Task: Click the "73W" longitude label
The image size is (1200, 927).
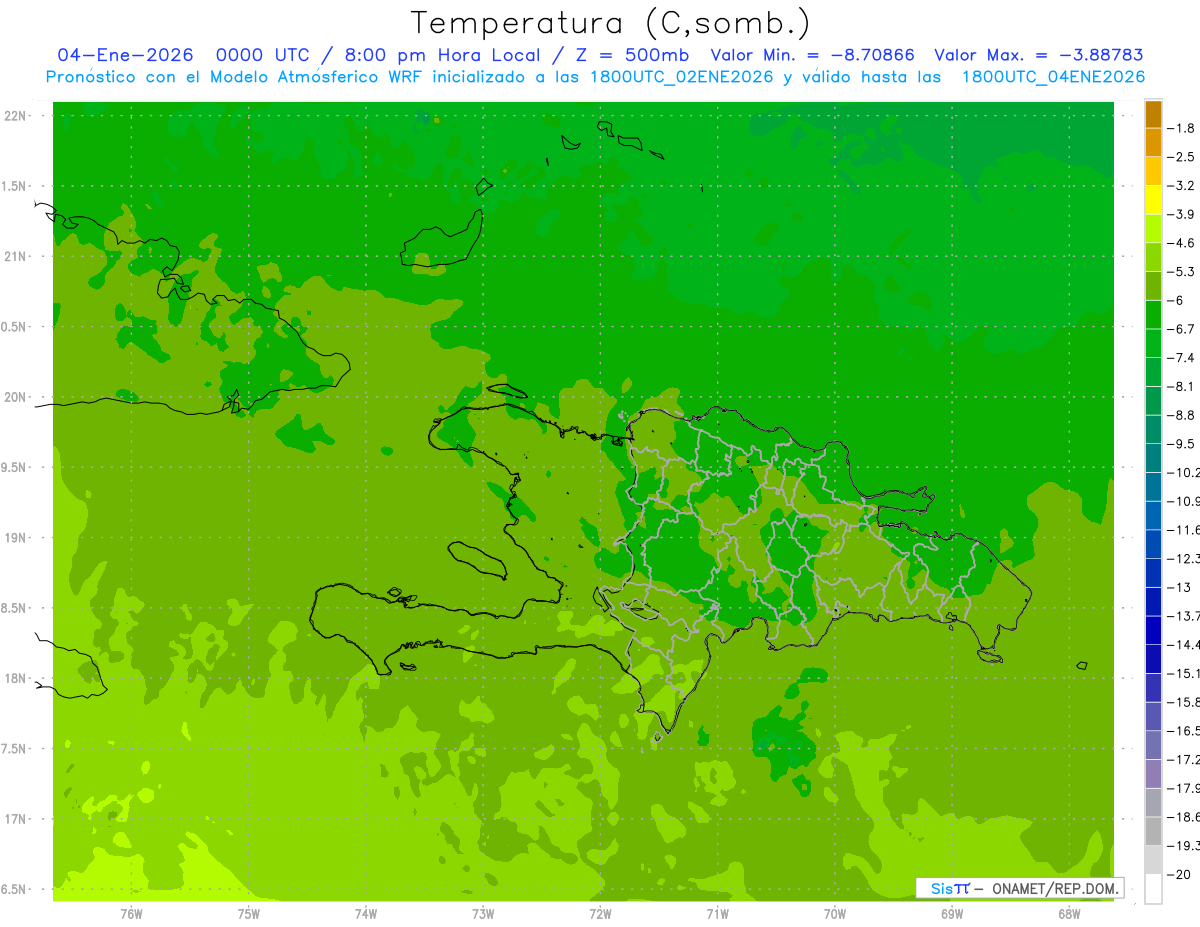Action: (x=483, y=913)
